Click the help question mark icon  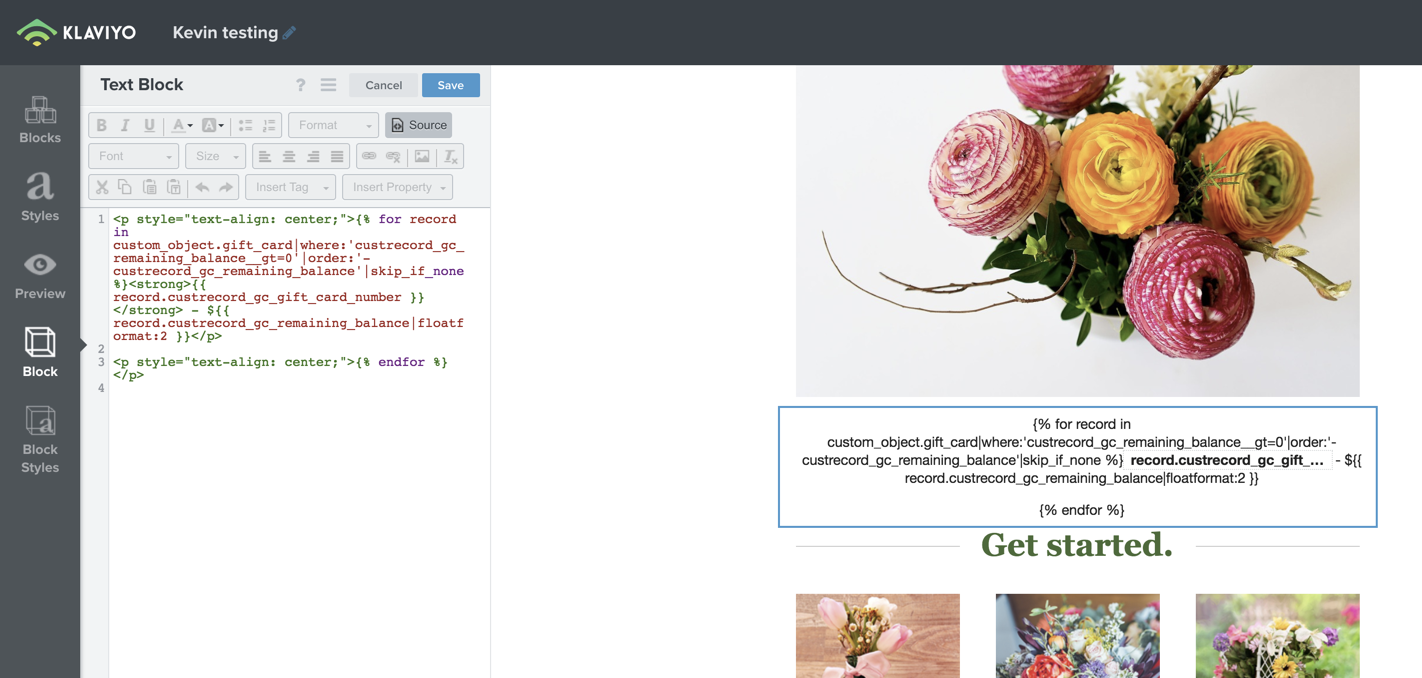(x=300, y=86)
